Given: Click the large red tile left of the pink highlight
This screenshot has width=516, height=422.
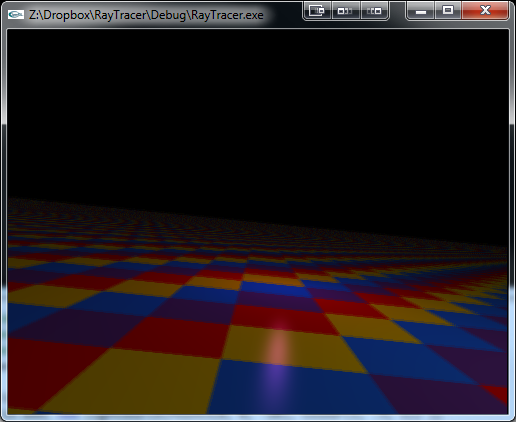Looking at the screenshot, I should (172, 337).
